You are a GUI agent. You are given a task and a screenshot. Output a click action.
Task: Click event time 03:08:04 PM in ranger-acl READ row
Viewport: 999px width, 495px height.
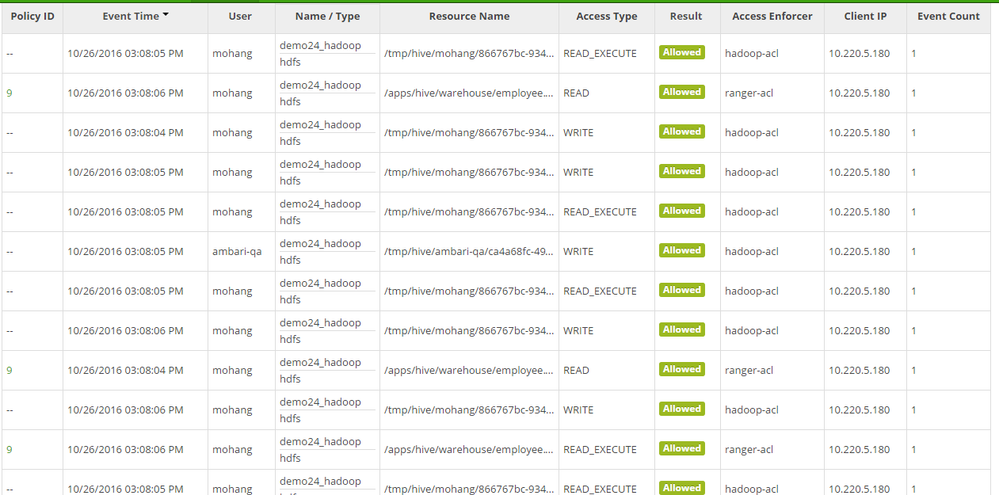click(x=126, y=370)
